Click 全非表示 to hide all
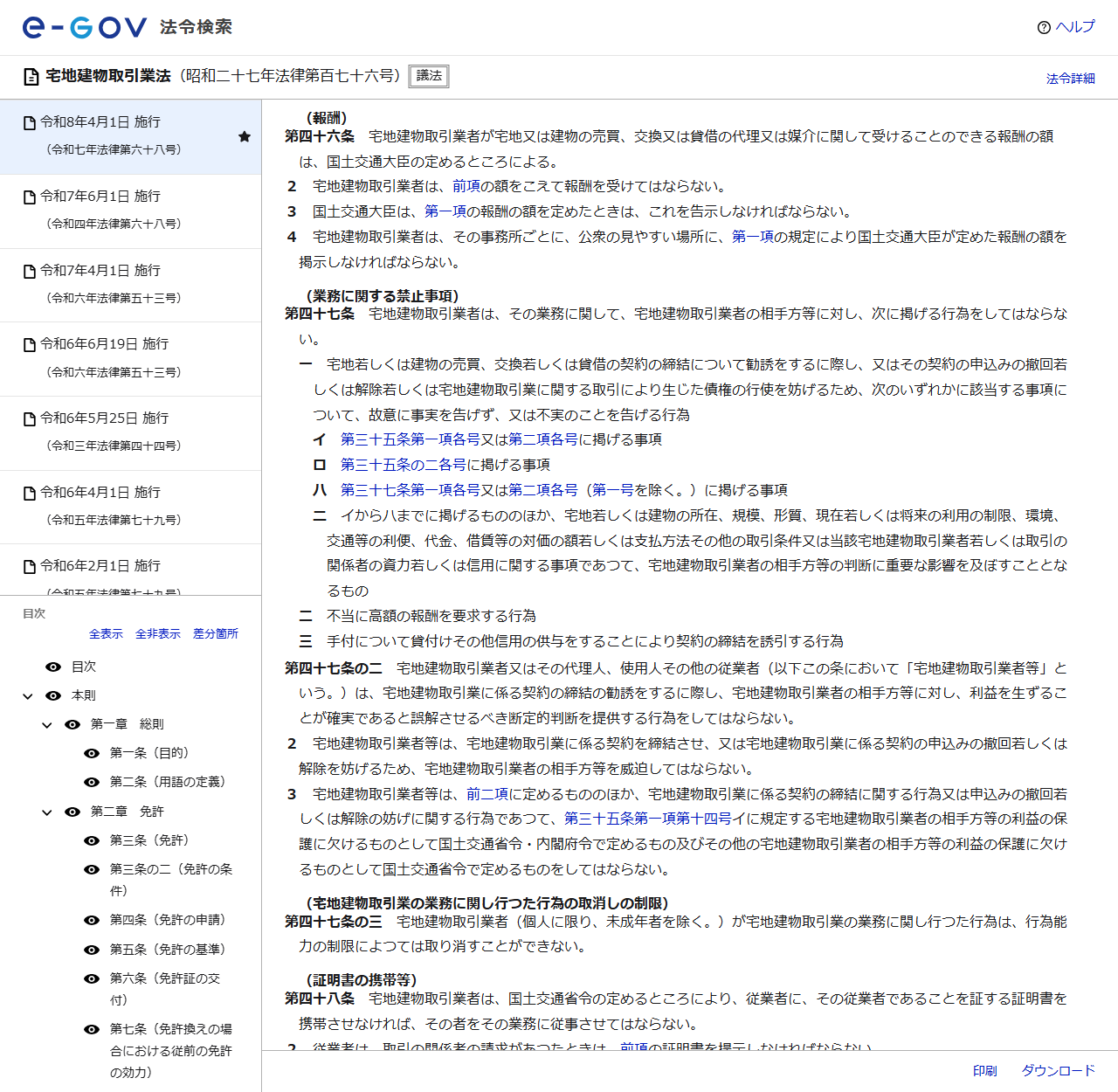 158,634
